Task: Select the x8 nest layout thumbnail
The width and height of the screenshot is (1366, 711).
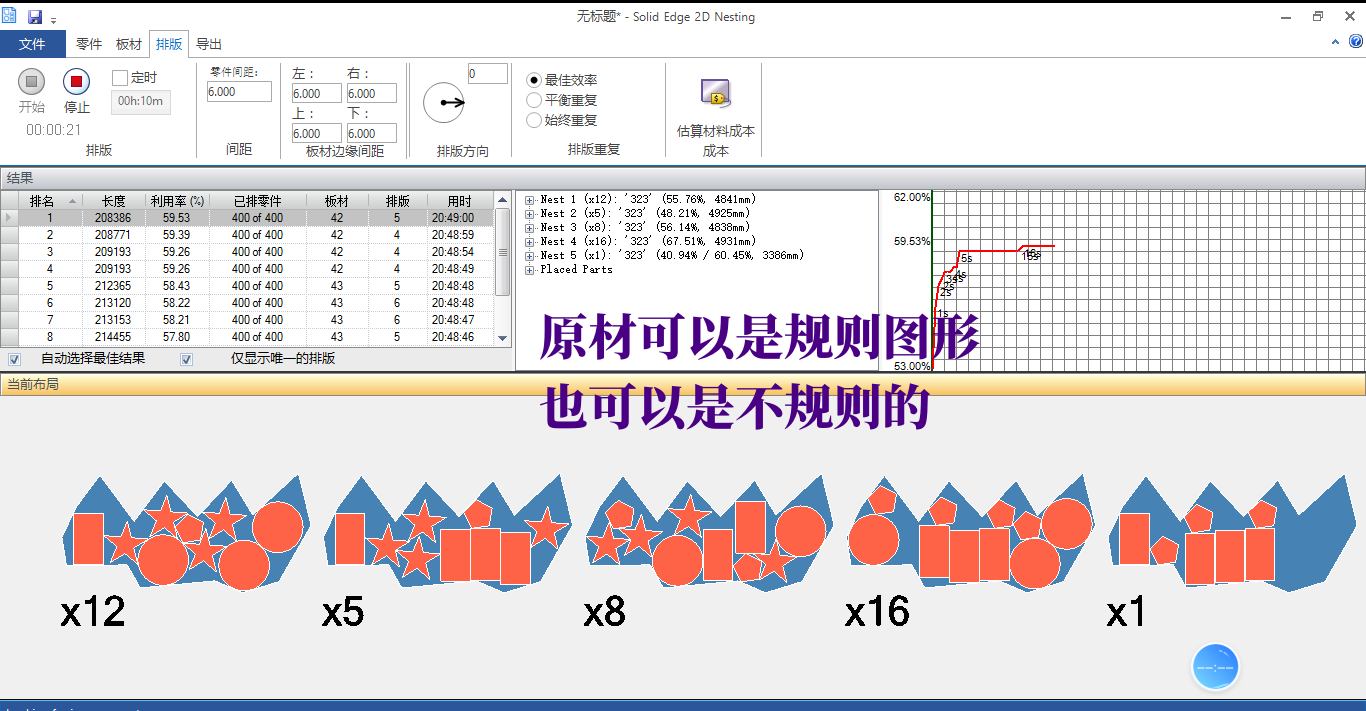Action: (709, 533)
